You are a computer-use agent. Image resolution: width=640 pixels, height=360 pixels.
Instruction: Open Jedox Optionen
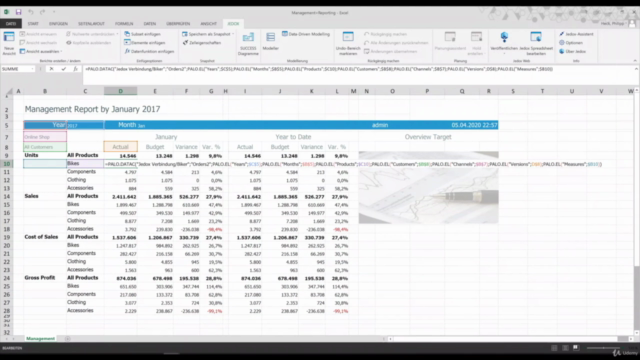coord(571,42)
